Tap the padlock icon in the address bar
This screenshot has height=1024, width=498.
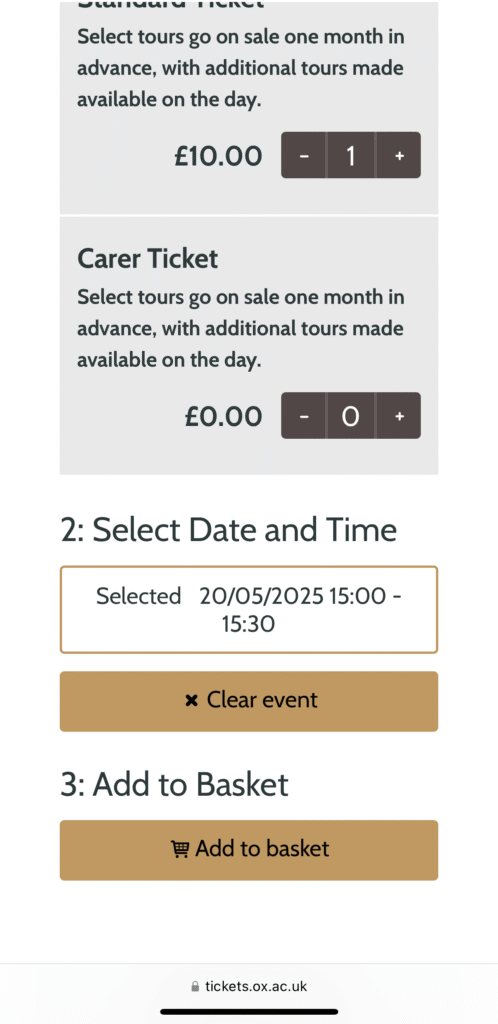195,986
